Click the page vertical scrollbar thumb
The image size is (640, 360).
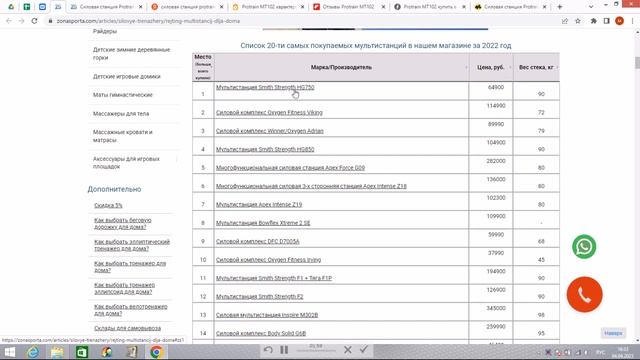coord(637,63)
